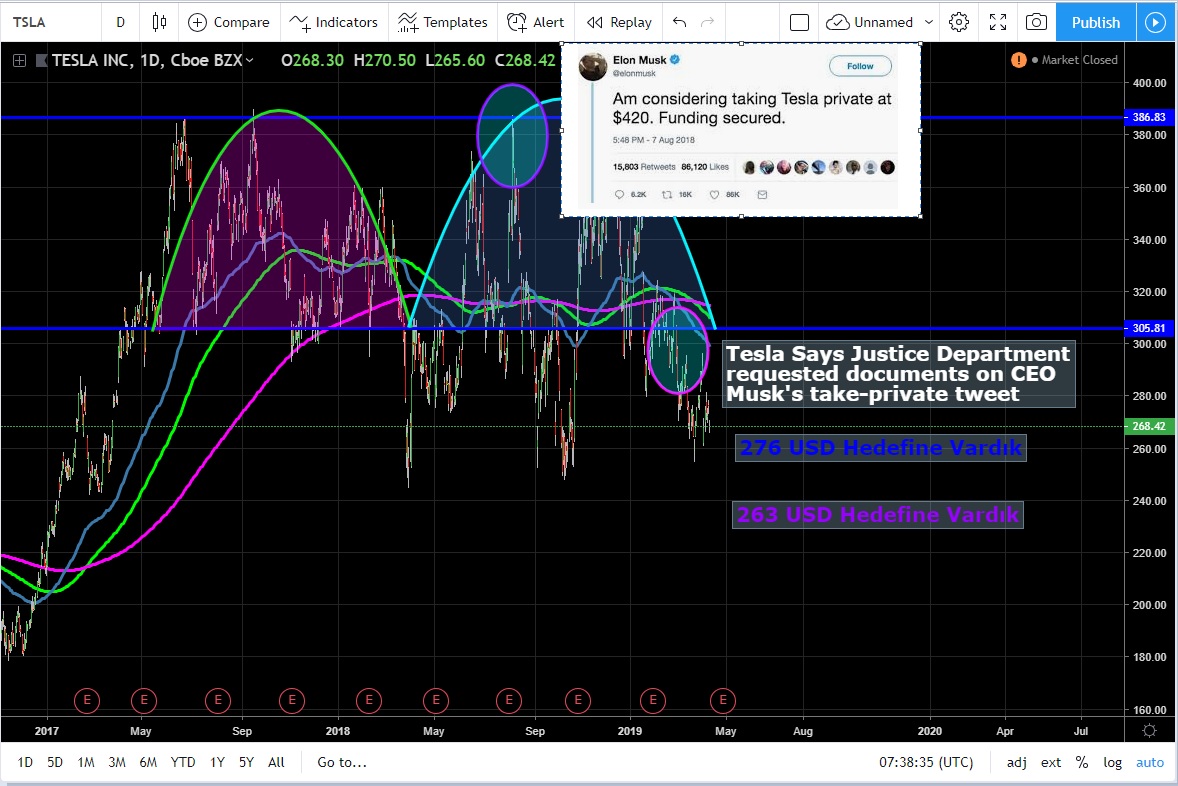
Task: Change the D interval selector
Action: point(120,22)
